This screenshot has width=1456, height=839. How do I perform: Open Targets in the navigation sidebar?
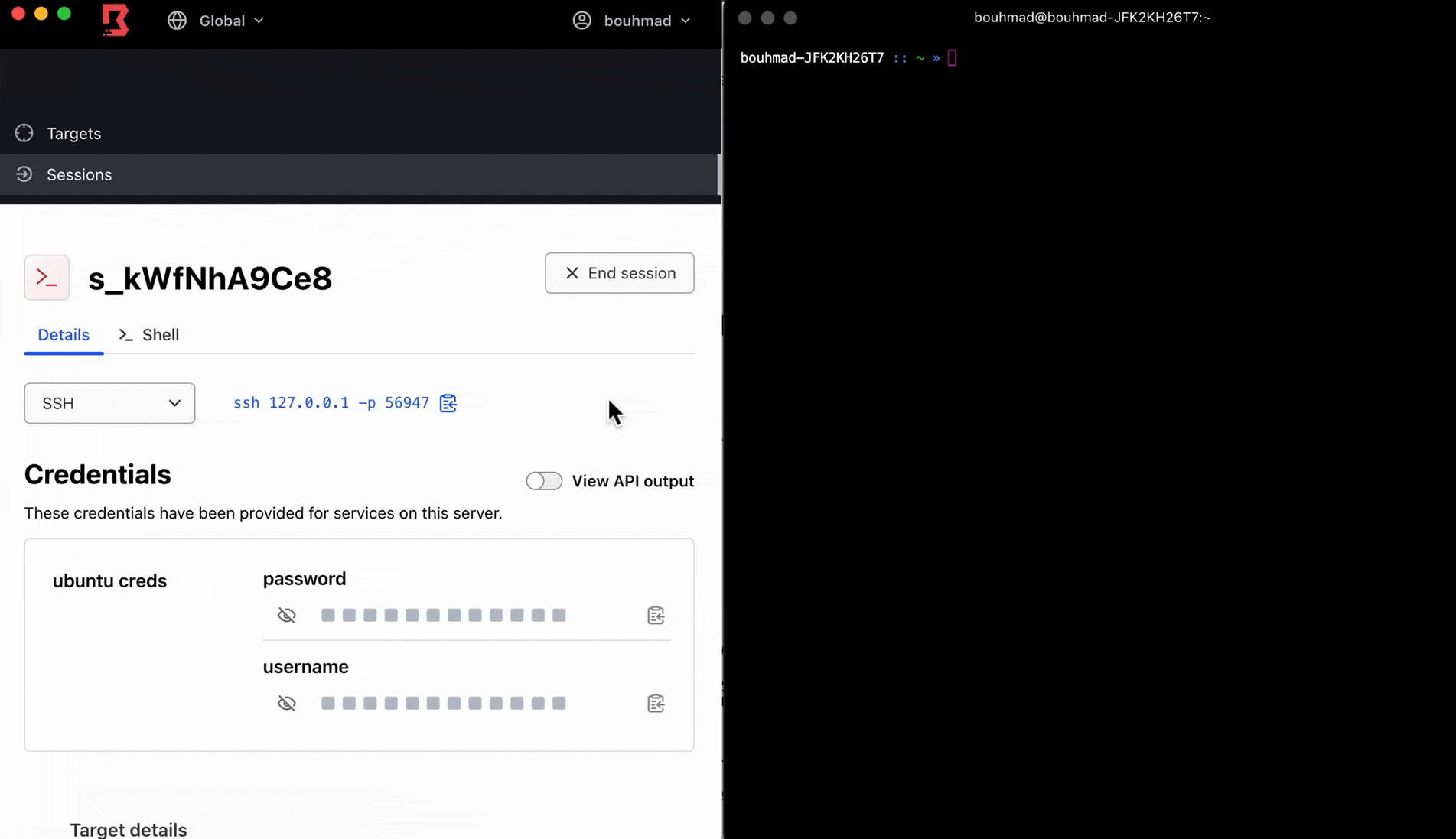pyautogui.click(x=73, y=133)
